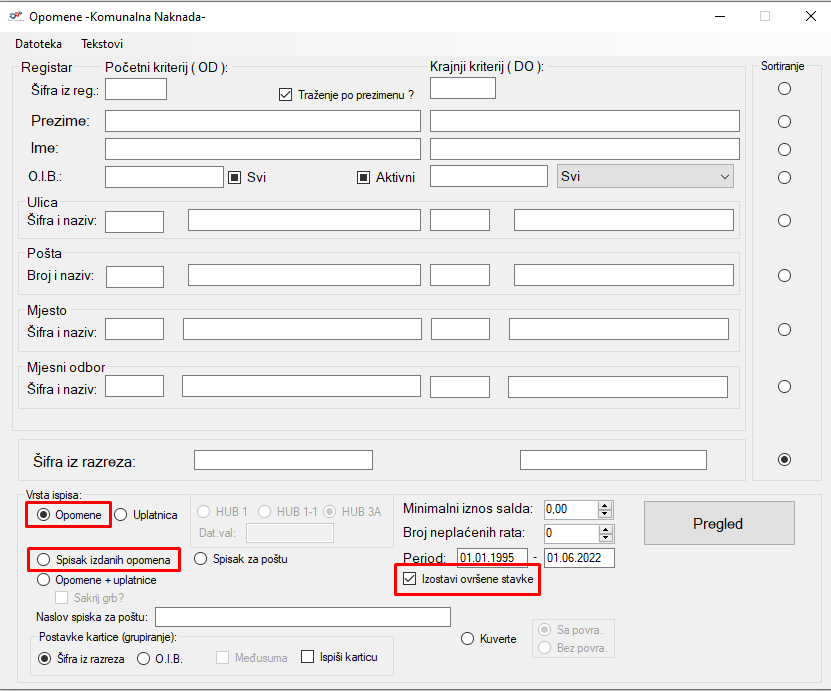Click the Period start date field
831x691 pixels.
(x=491, y=558)
